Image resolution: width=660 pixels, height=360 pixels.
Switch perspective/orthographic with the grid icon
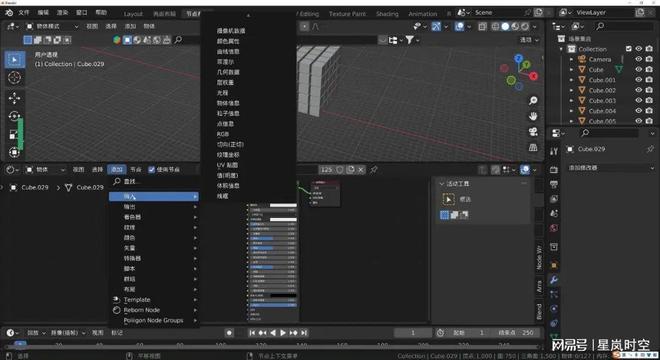click(x=533, y=147)
